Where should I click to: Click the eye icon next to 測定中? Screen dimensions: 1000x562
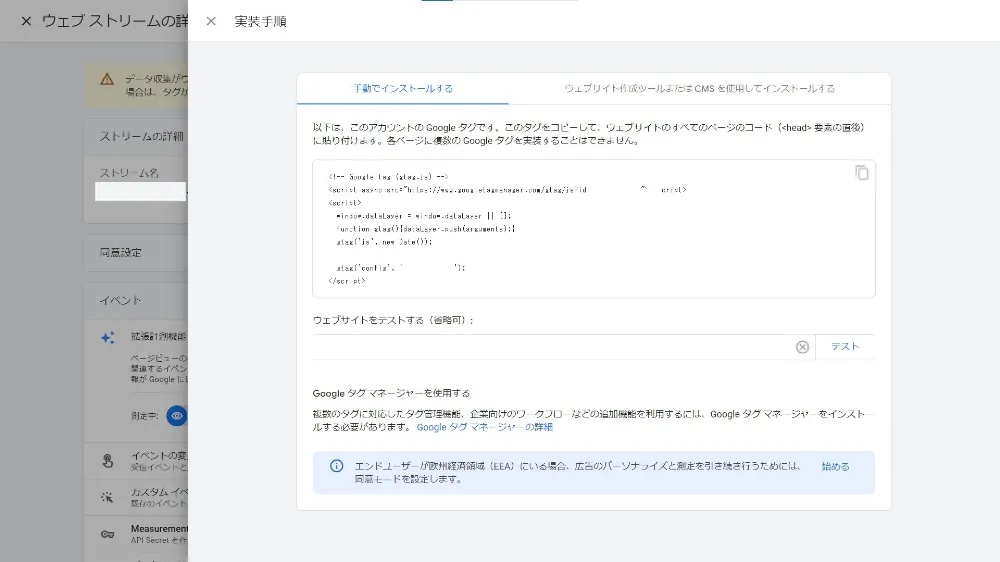[177, 416]
